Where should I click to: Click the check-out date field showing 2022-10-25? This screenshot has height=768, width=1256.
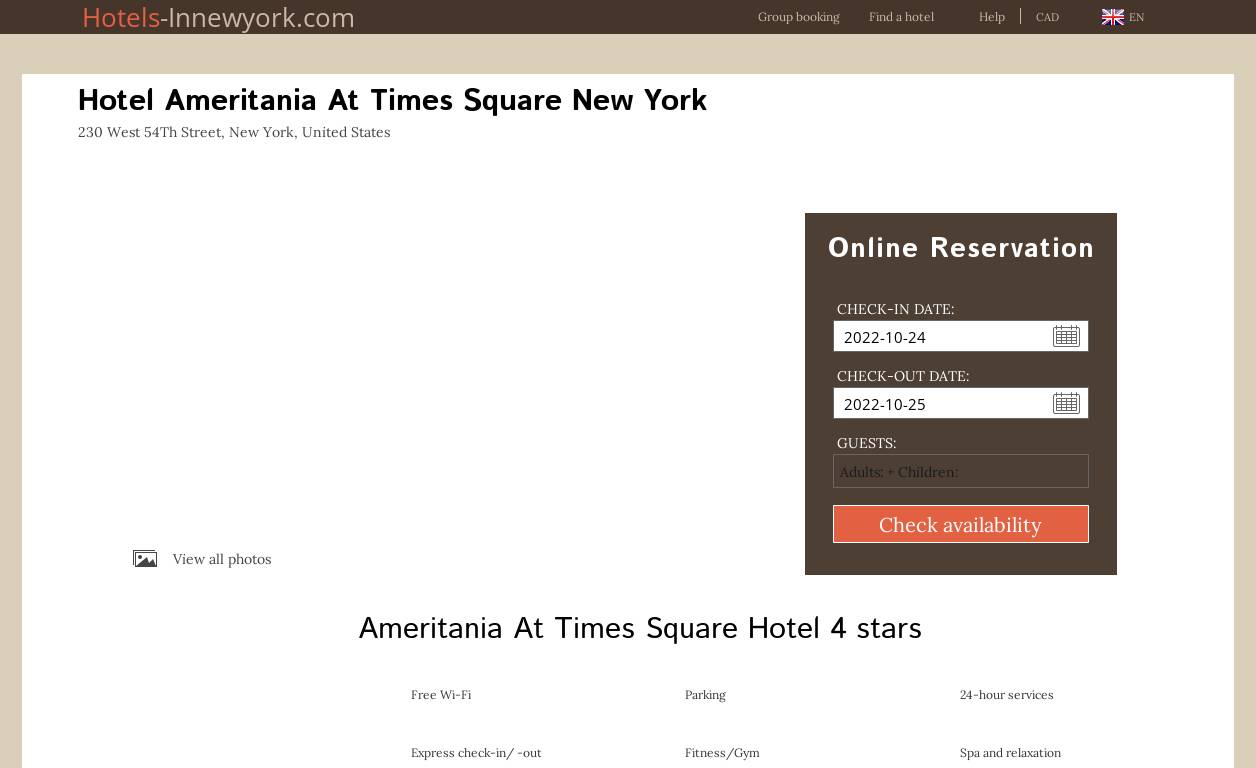(940, 404)
